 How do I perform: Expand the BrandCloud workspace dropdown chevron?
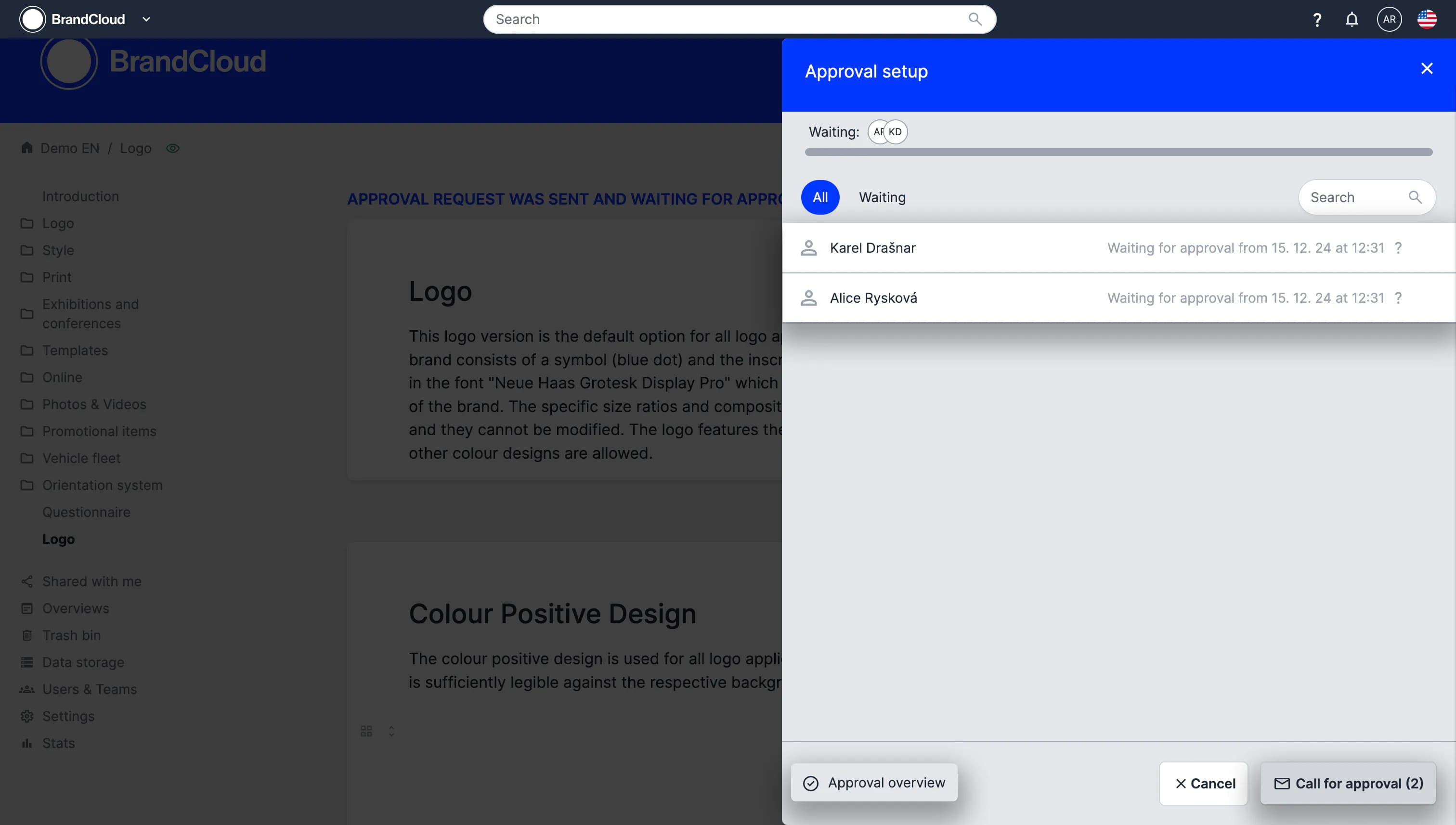(146, 19)
